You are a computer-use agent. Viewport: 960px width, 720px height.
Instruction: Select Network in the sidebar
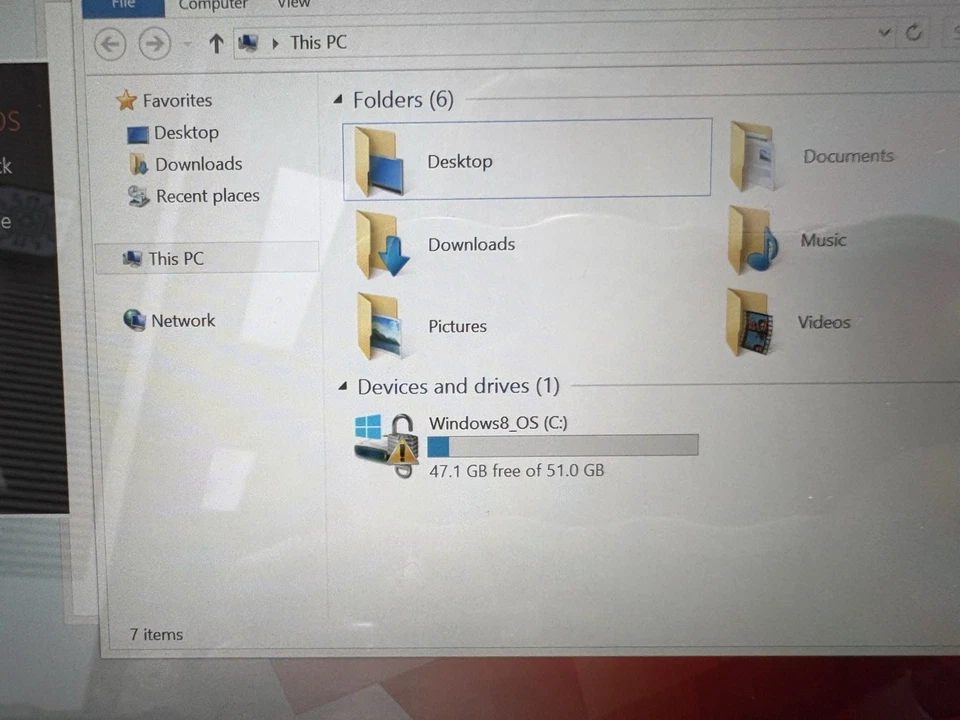183,320
